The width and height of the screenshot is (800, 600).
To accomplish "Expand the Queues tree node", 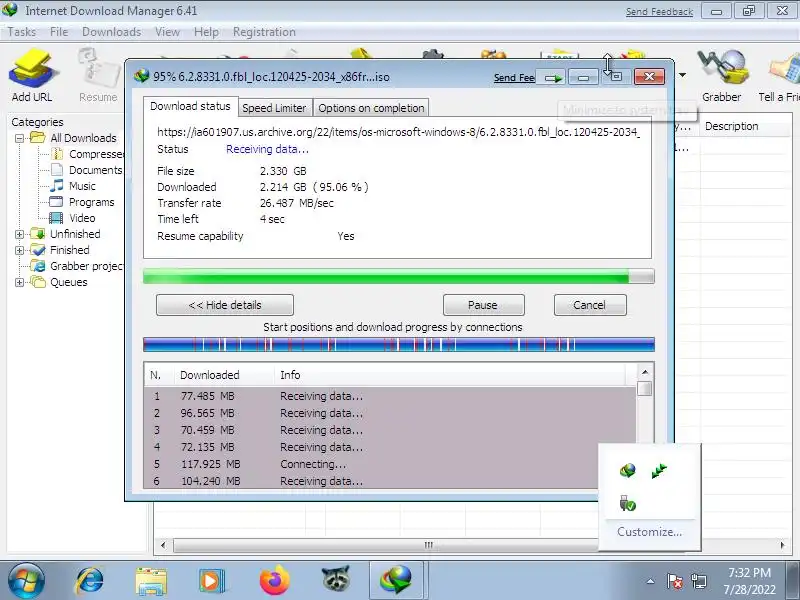I will click(19, 282).
